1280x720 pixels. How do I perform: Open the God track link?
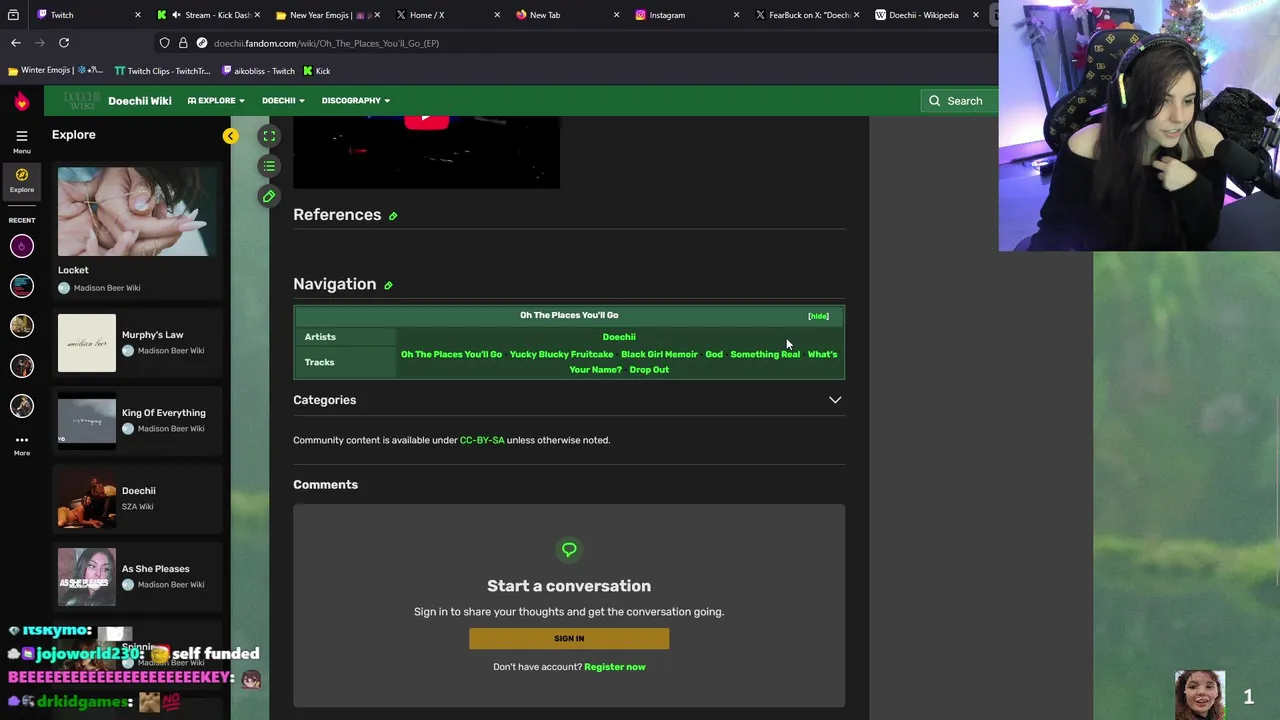pos(714,354)
